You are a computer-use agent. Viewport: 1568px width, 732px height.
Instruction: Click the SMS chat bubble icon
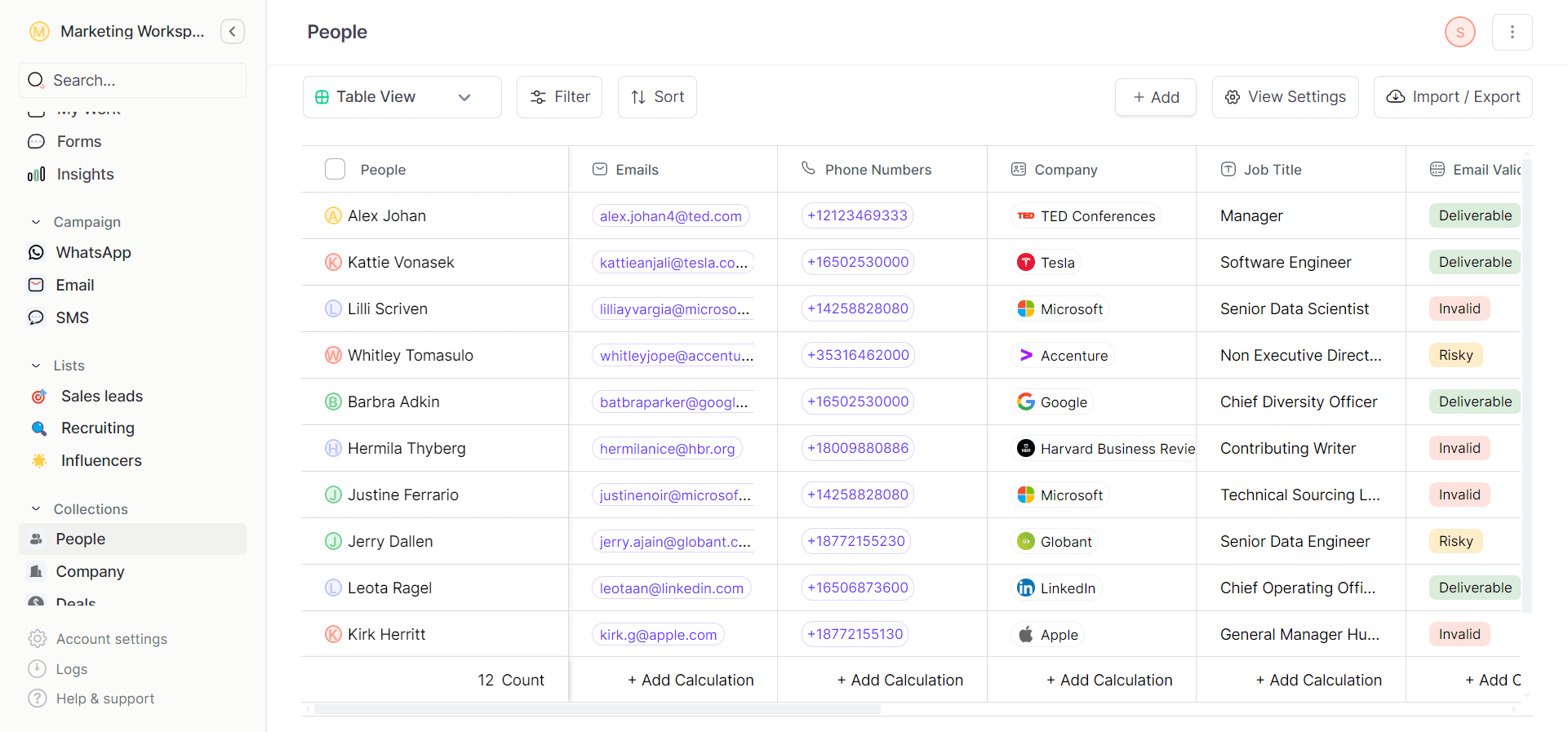(36, 318)
